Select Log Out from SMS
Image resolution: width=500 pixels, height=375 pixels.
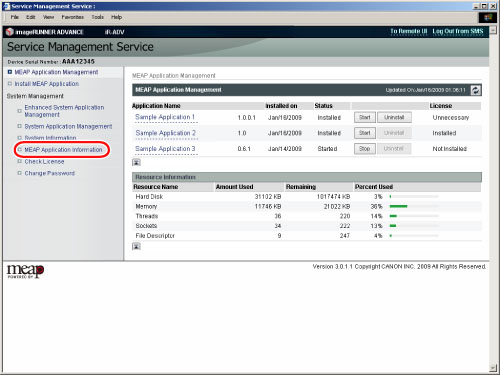[x=458, y=31]
